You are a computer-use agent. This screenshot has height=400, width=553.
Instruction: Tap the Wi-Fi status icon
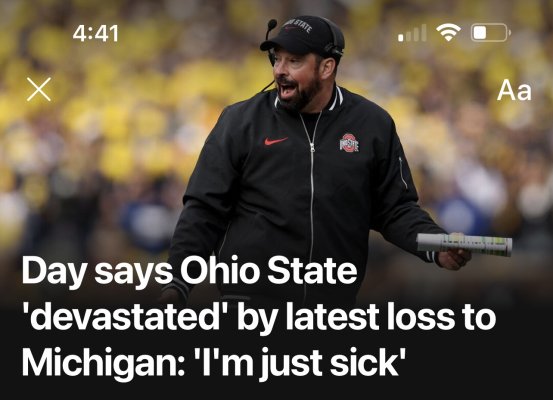[x=448, y=32]
